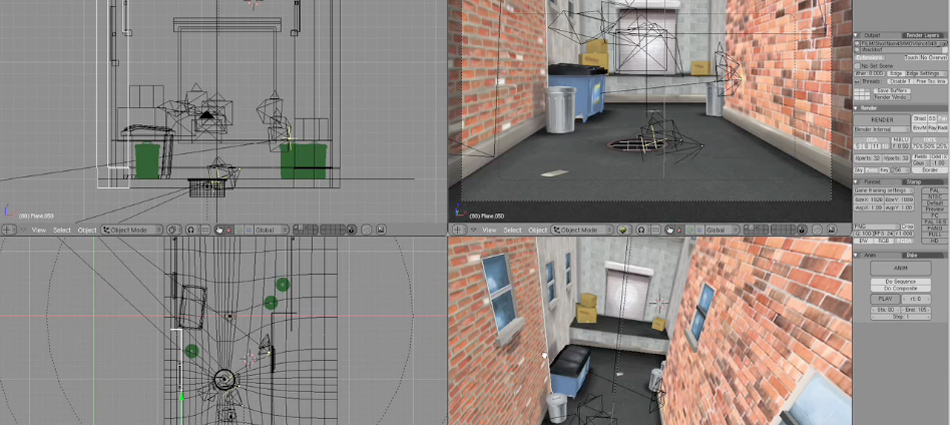This screenshot has width=950, height=425.
Task: Open Object Mode dropdown in textured view
Action: (583, 230)
